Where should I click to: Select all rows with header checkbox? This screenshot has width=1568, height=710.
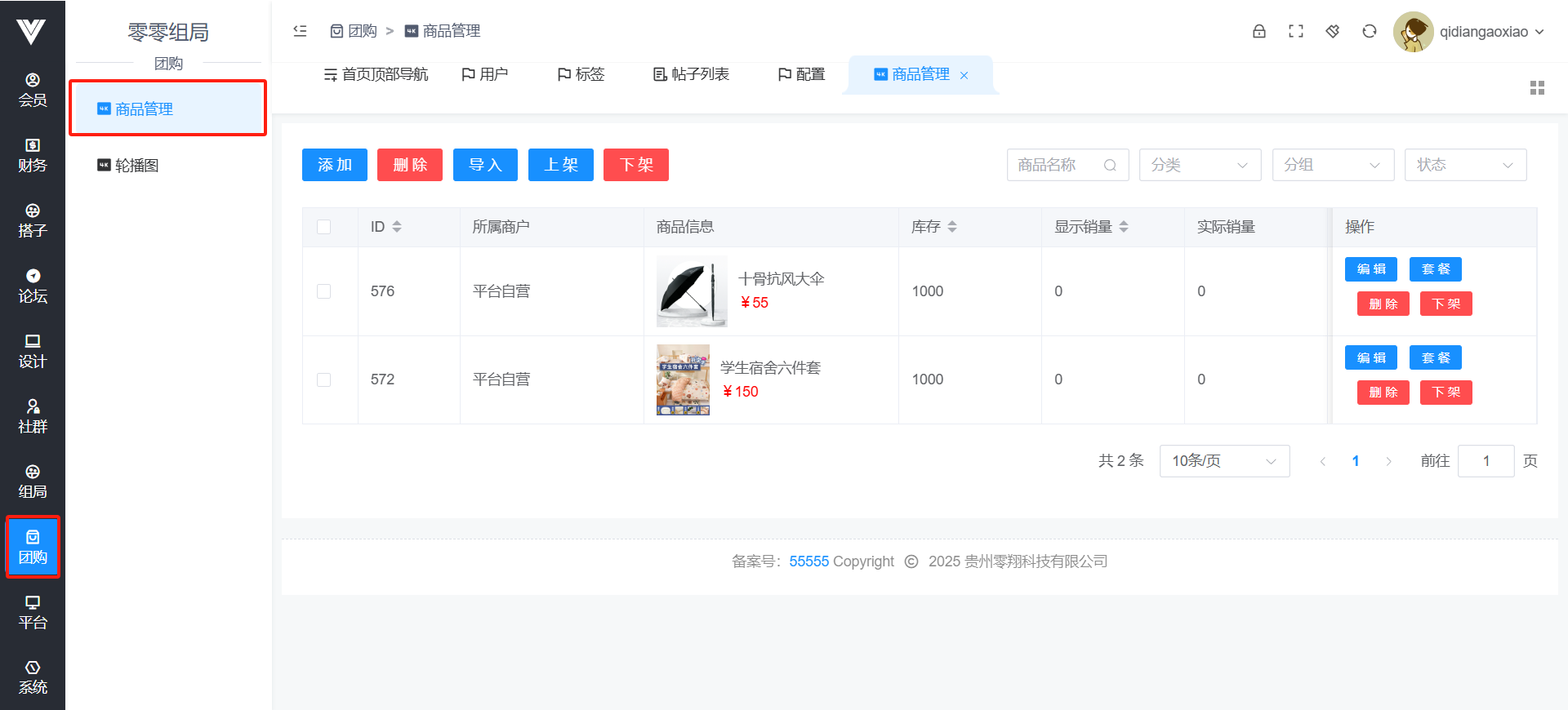(x=324, y=227)
